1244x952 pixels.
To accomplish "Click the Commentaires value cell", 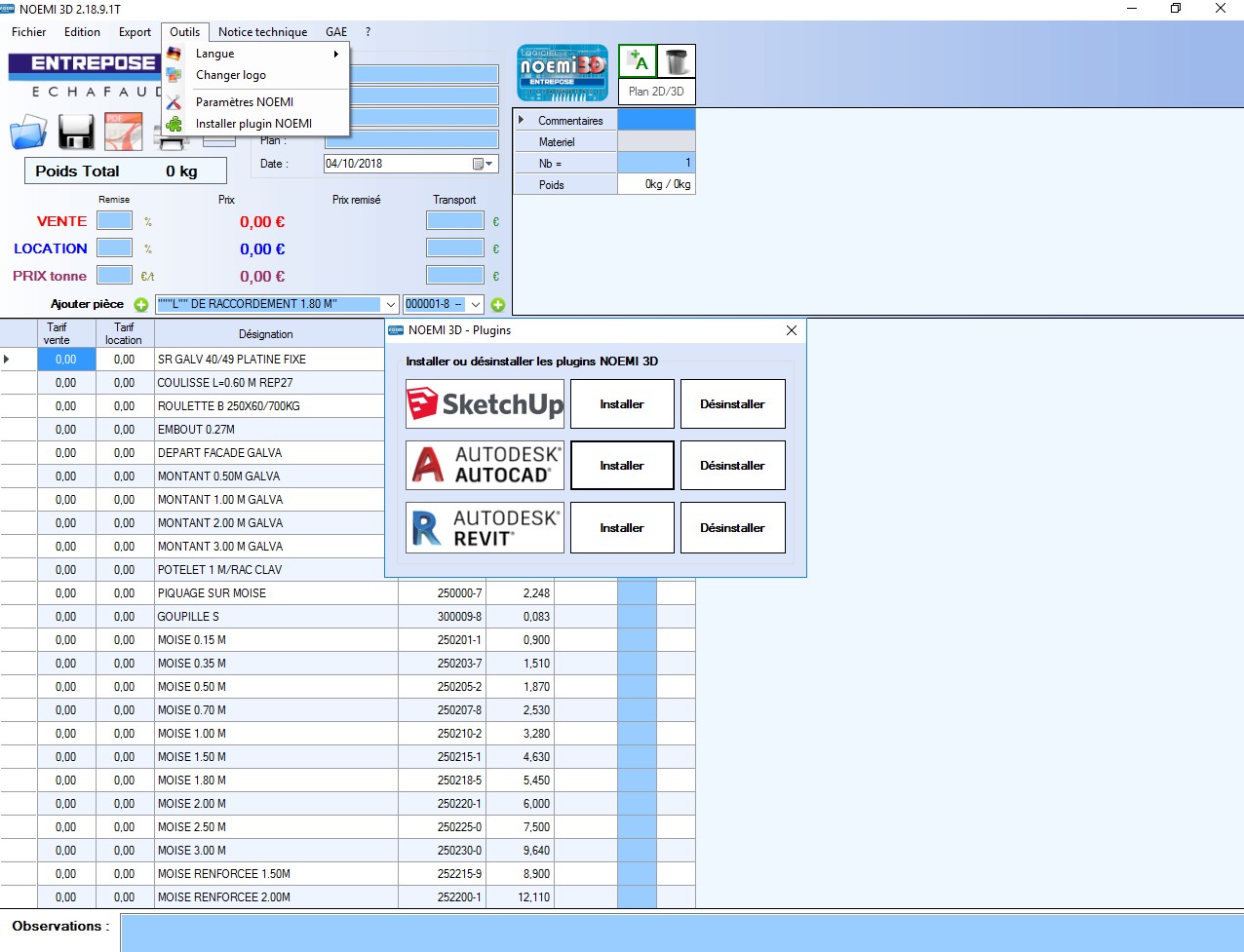I will coord(657,120).
